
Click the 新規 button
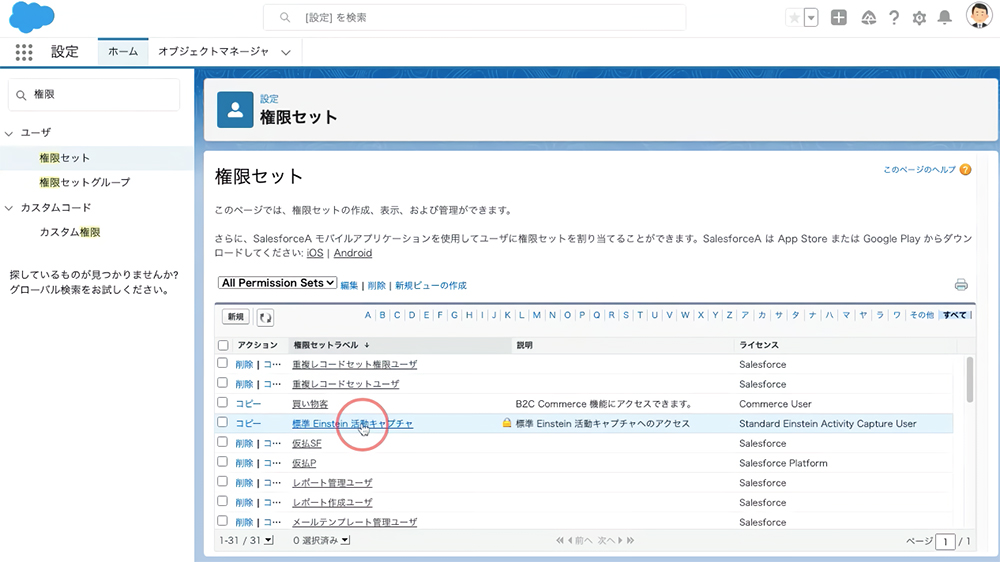click(x=235, y=317)
